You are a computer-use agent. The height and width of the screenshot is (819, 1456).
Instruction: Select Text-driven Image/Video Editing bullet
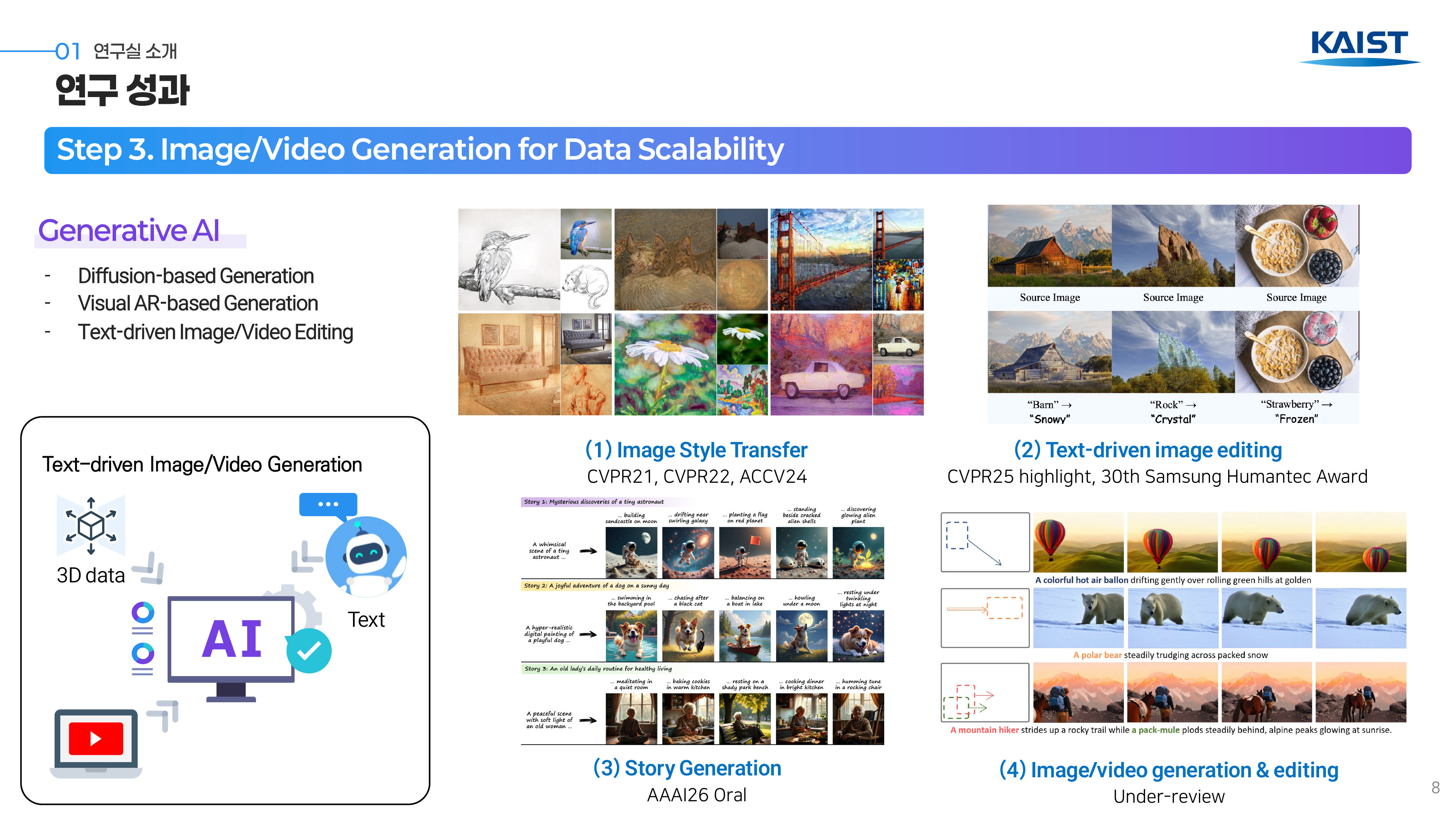(215, 332)
